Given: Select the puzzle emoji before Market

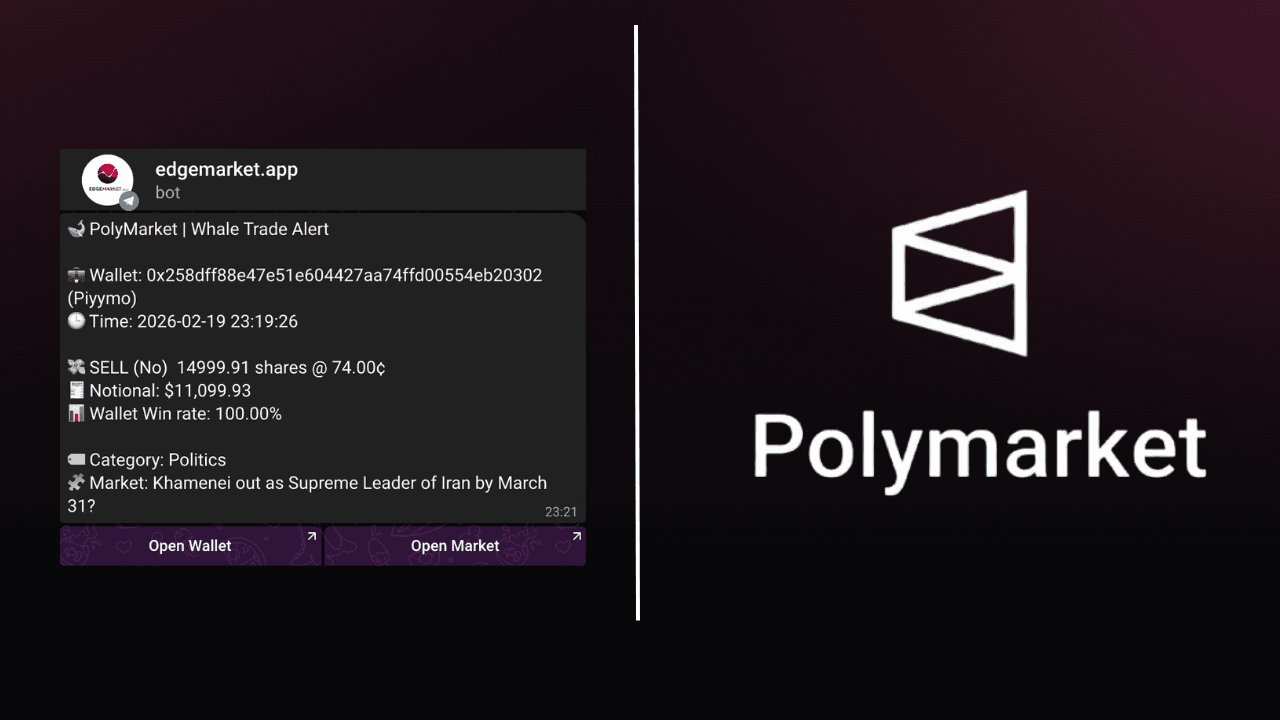Looking at the screenshot, I should [x=76, y=483].
